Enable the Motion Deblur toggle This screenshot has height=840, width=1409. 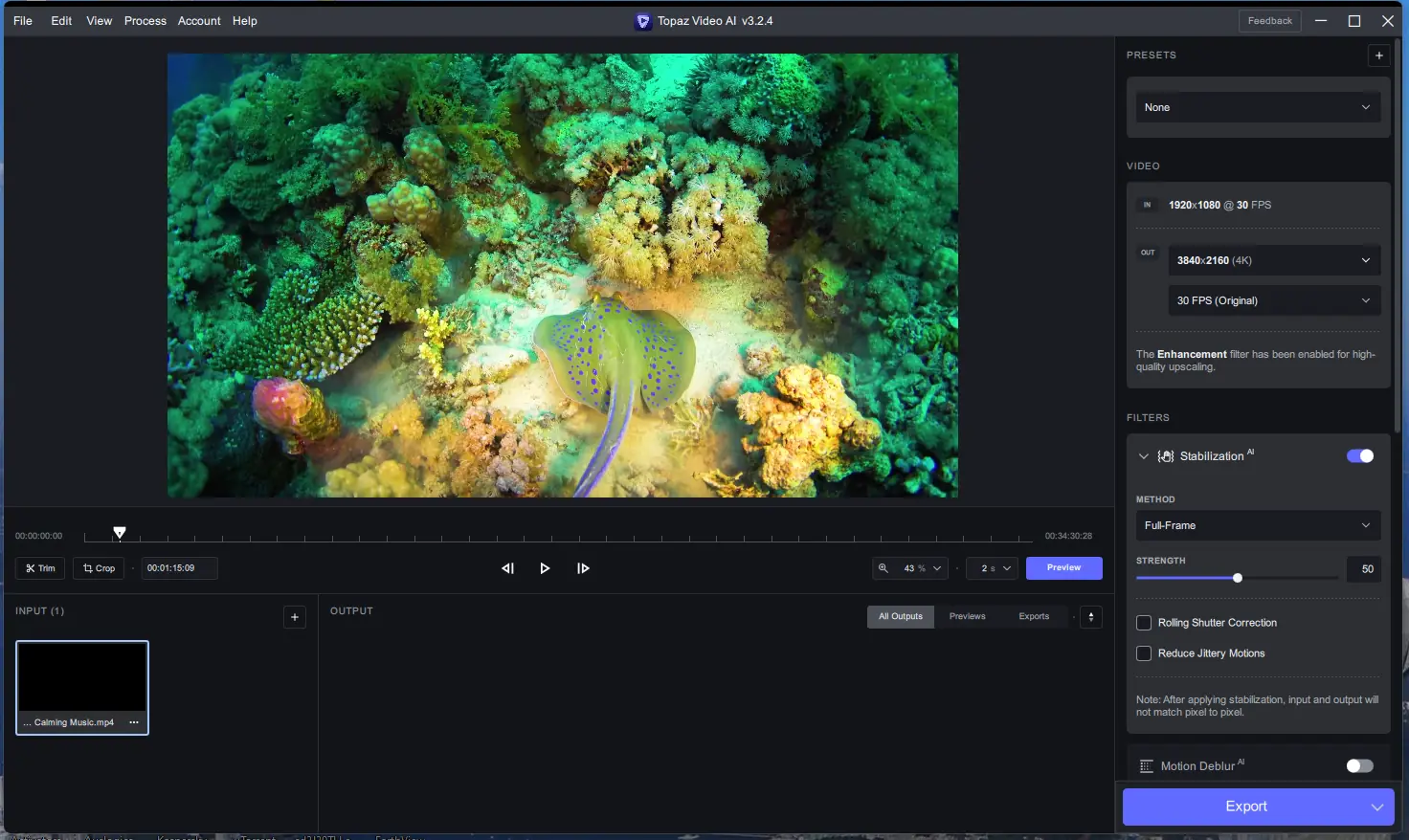tap(1359, 766)
